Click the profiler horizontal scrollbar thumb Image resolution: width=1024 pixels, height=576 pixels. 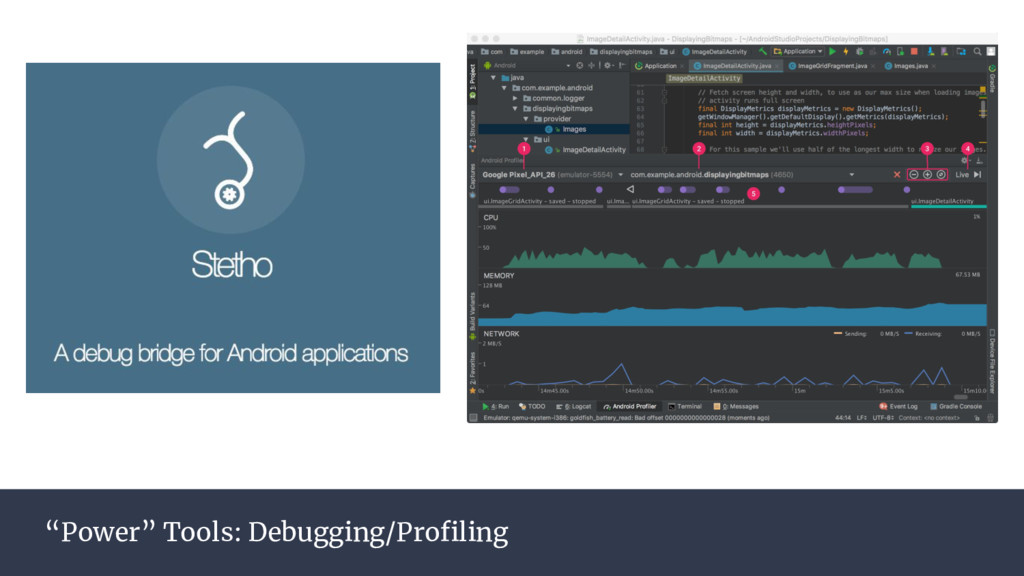pos(961,396)
